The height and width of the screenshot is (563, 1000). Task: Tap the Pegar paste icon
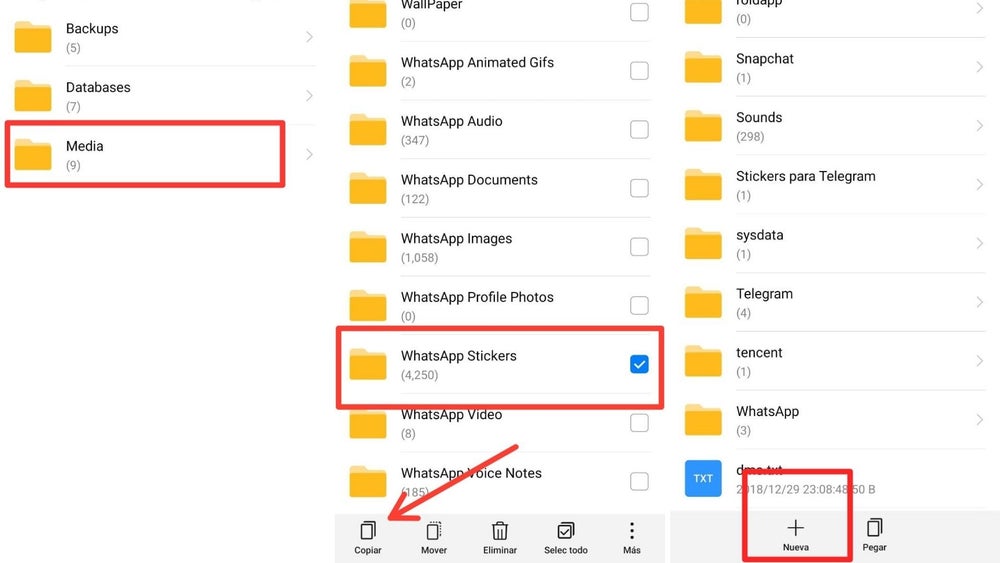coord(875,528)
